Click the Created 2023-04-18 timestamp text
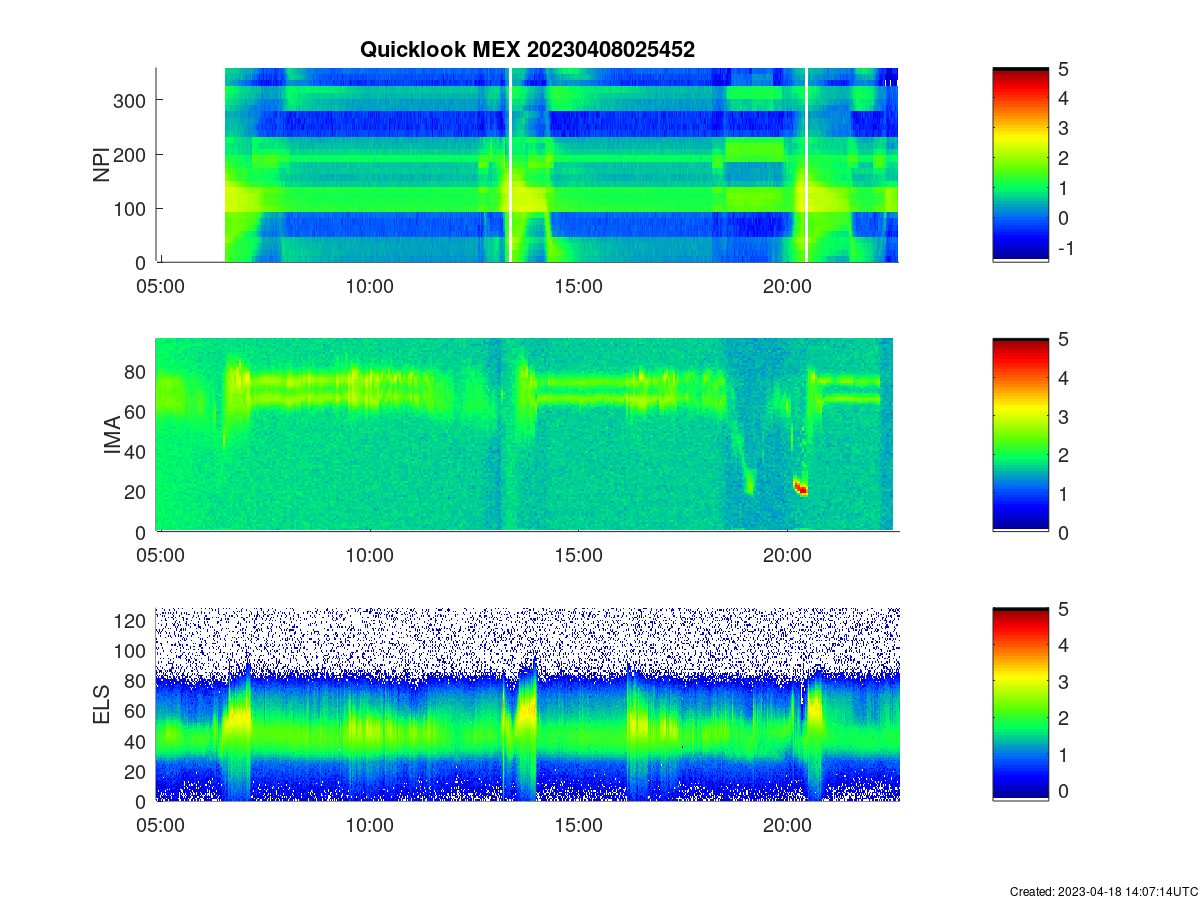1200x900 pixels. click(x=1103, y=891)
